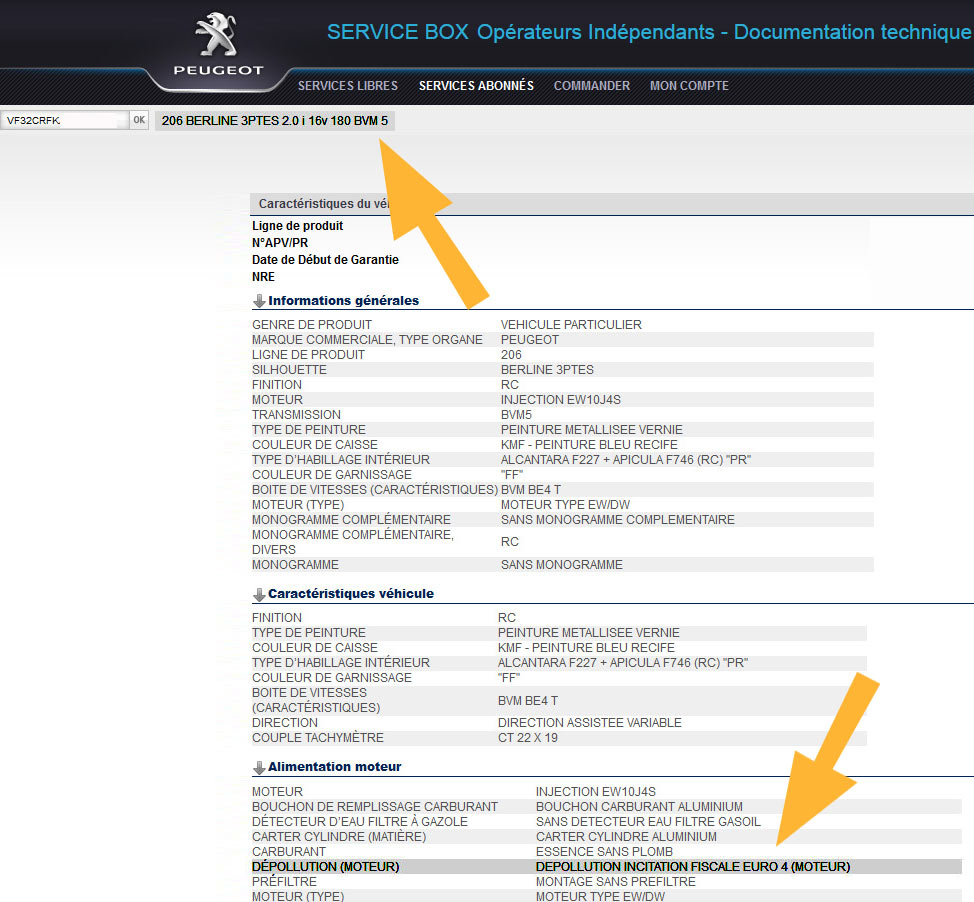Click the 206 BERLINE 3PTES vehicle label
The height and width of the screenshot is (902, 974).
click(274, 121)
